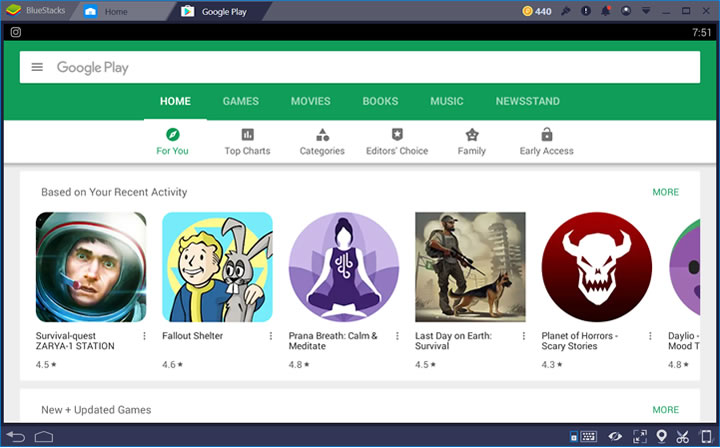This screenshot has width=720, height=448.
Task: Open the location pin tool
Action: (x=661, y=436)
